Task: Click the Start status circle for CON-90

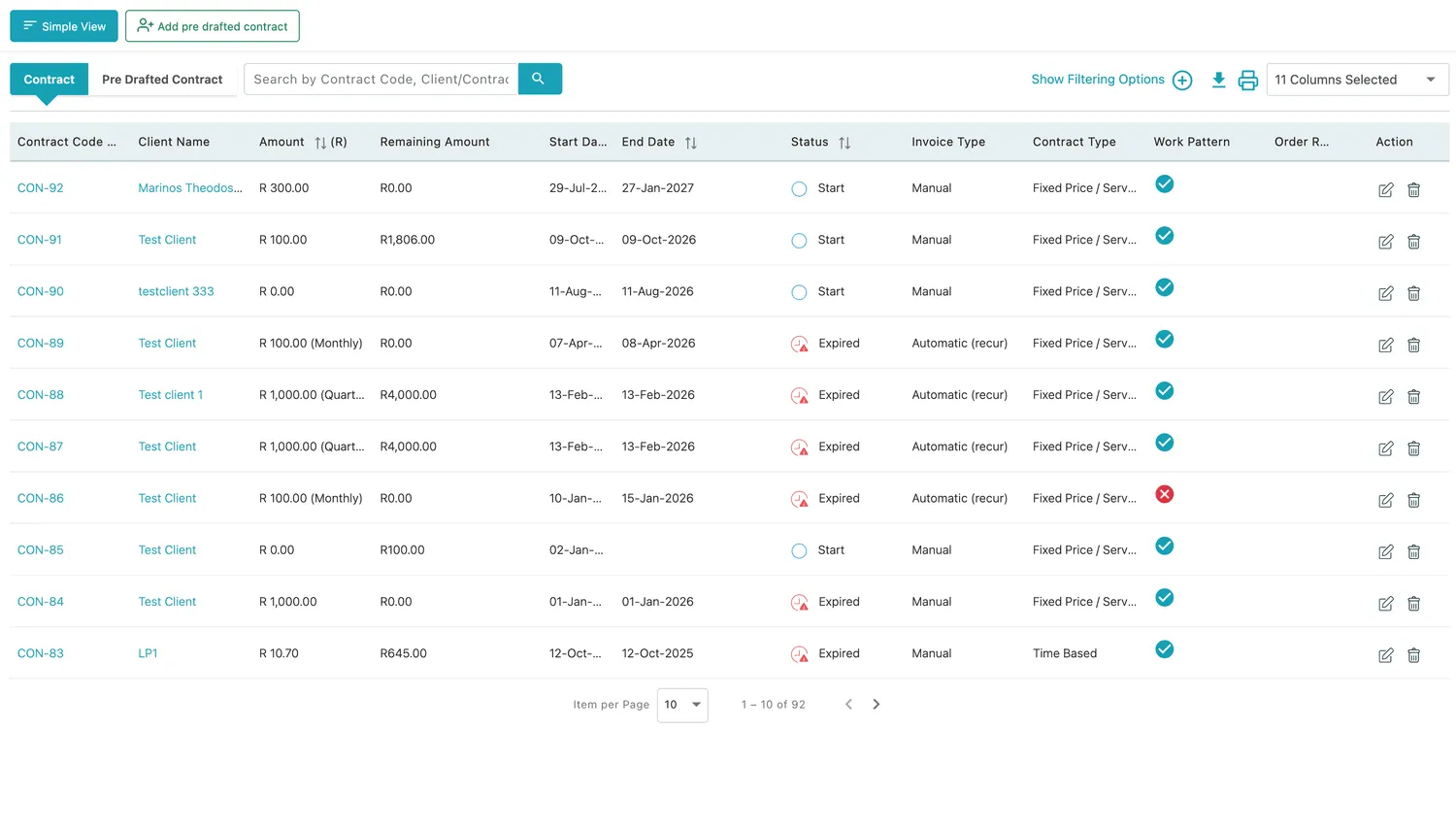Action: 799,291
